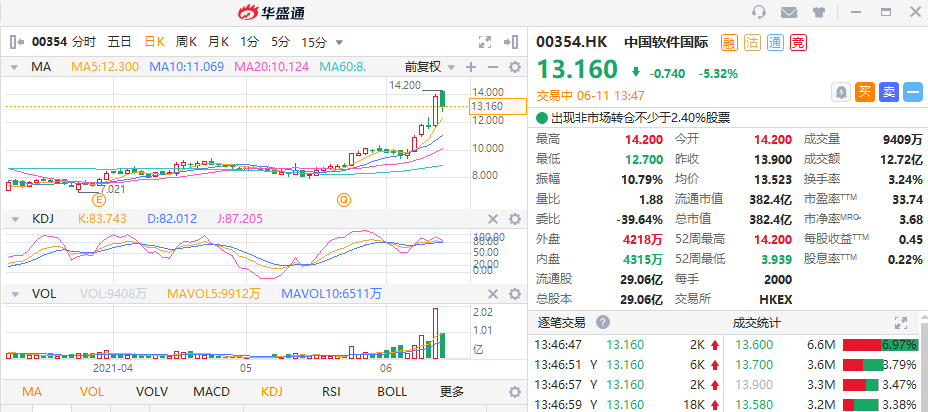Expand the chart to fullscreen
The width and height of the screenshot is (928, 412).
point(485,42)
